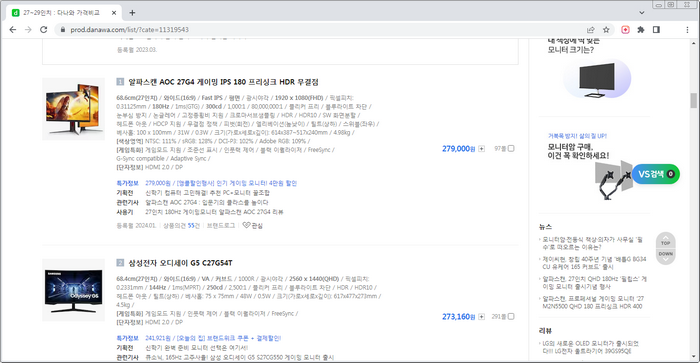Open news 제이씨현 창립 40주년 article
Viewport: 700px width, 363px height.
pos(594,263)
